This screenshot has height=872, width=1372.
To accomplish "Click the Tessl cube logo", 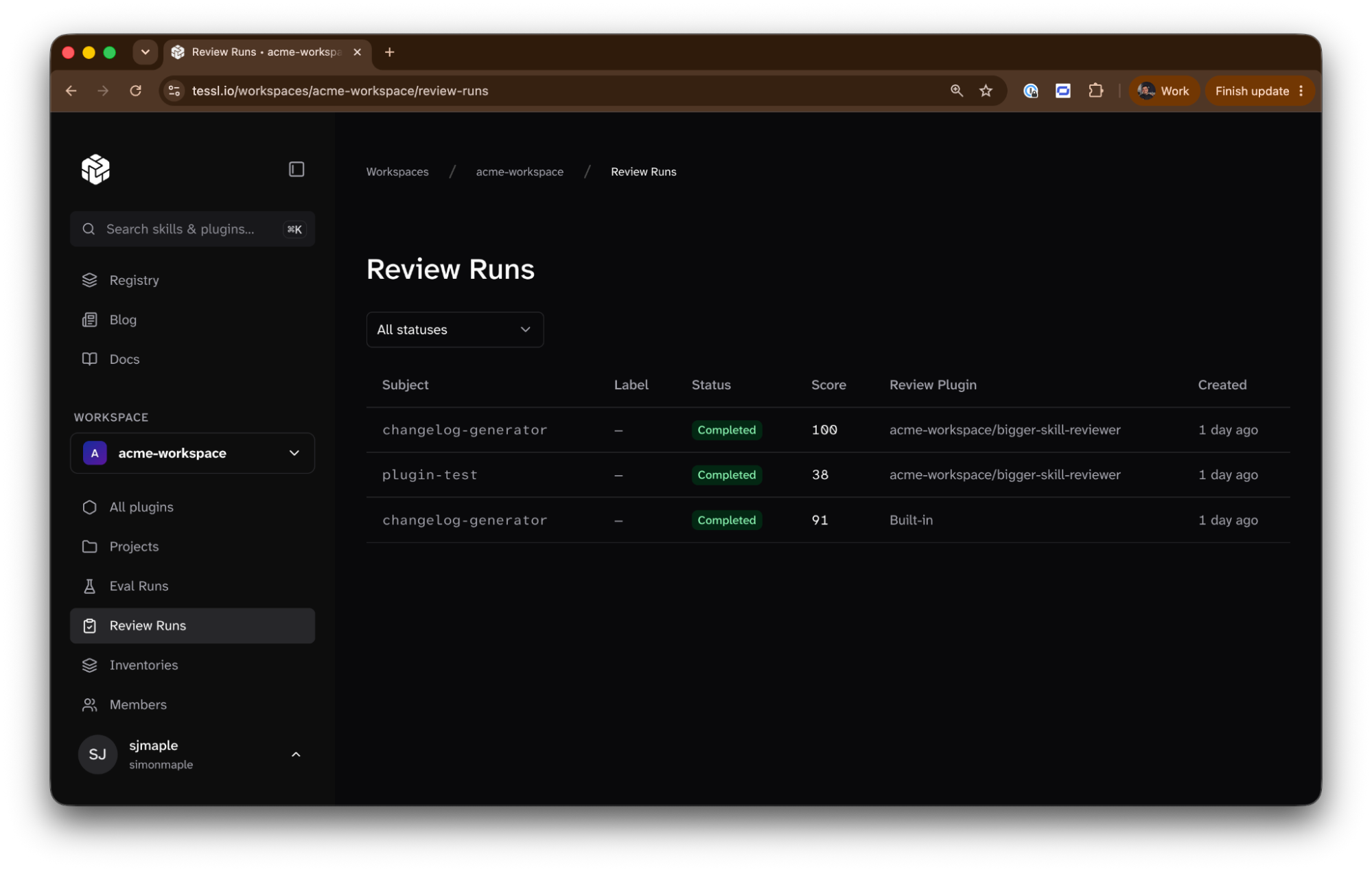I will pyautogui.click(x=95, y=169).
